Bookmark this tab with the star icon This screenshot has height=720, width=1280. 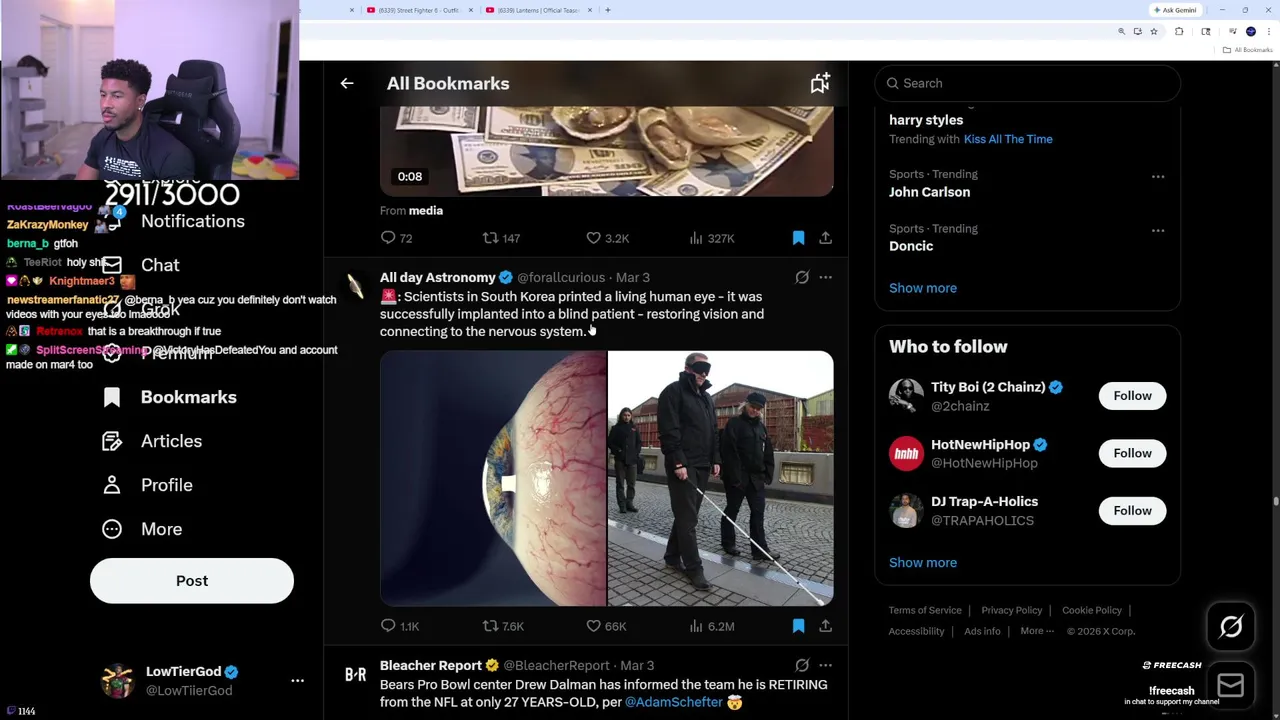click(1153, 32)
